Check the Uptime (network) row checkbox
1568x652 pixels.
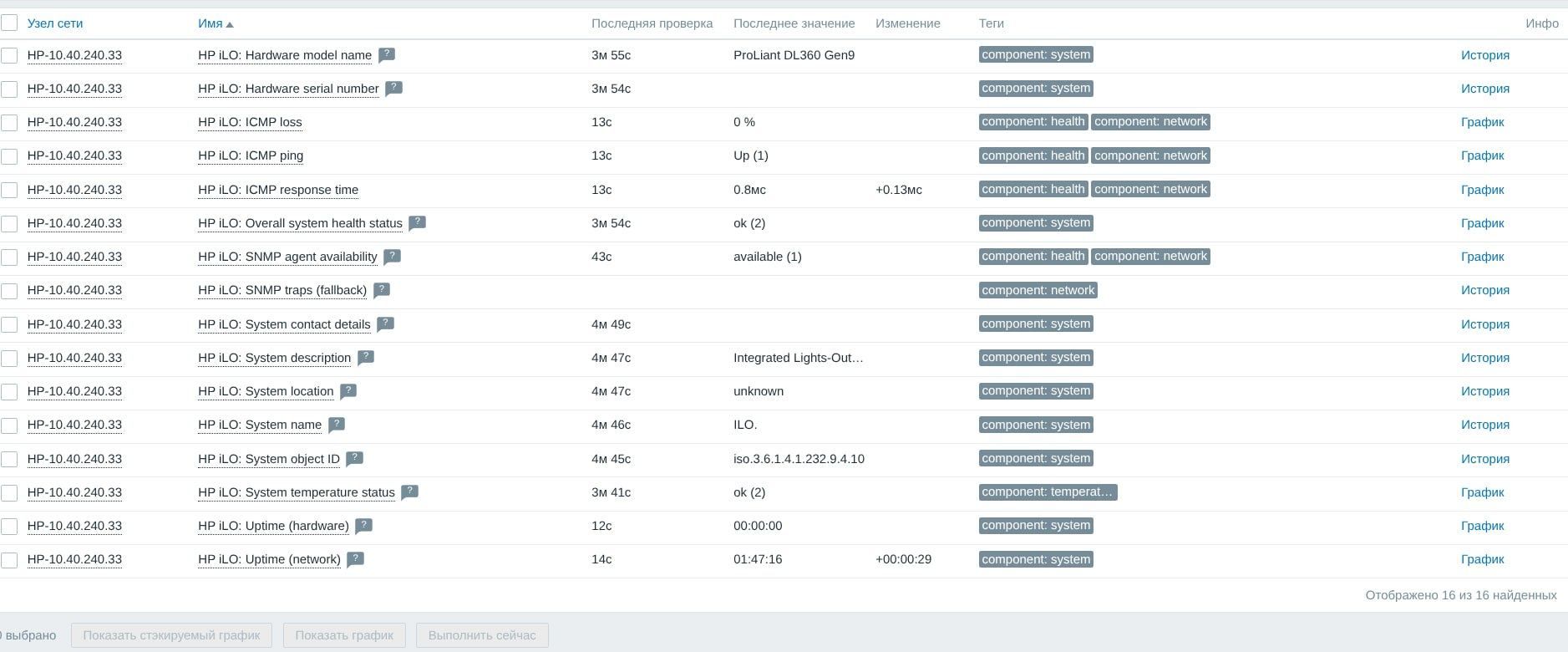coord(9,560)
